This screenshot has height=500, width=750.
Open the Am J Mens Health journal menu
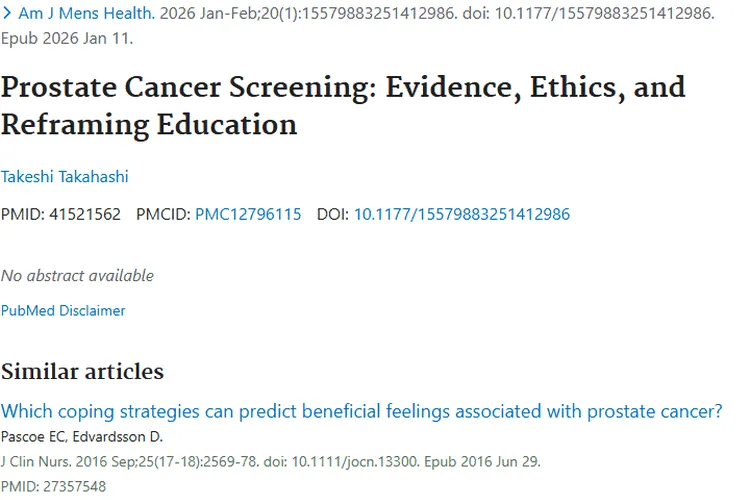coord(86,16)
